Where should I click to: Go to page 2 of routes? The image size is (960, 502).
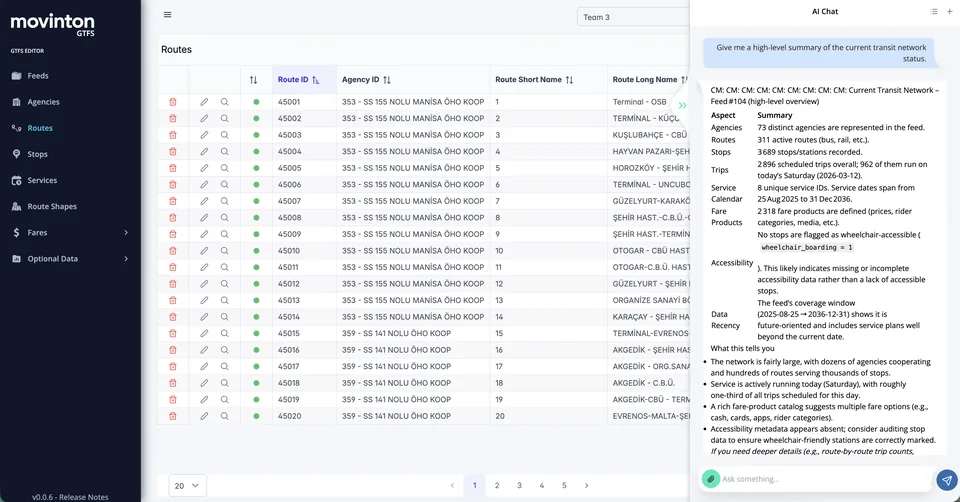(497, 485)
